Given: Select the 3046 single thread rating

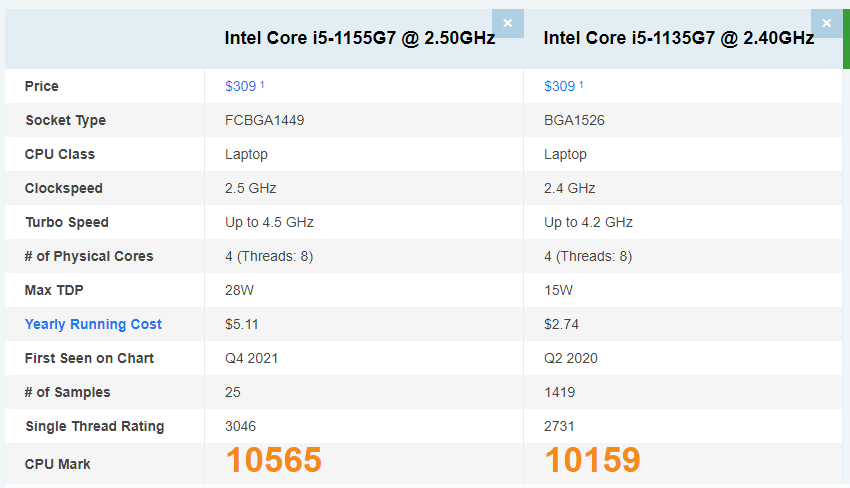Looking at the screenshot, I should click(x=240, y=427).
